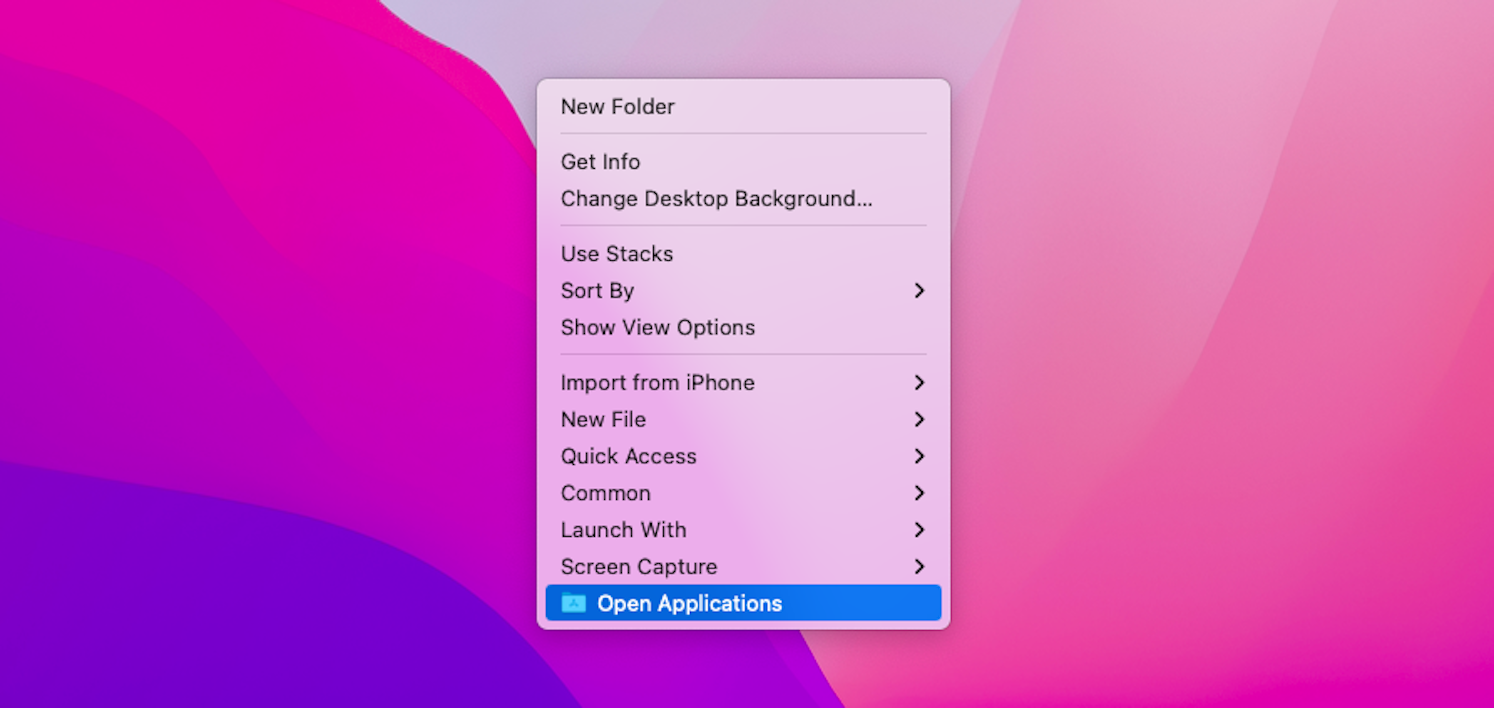1494x708 pixels.
Task: Click Launch With in the menu
Action: (x=623, y=530)
